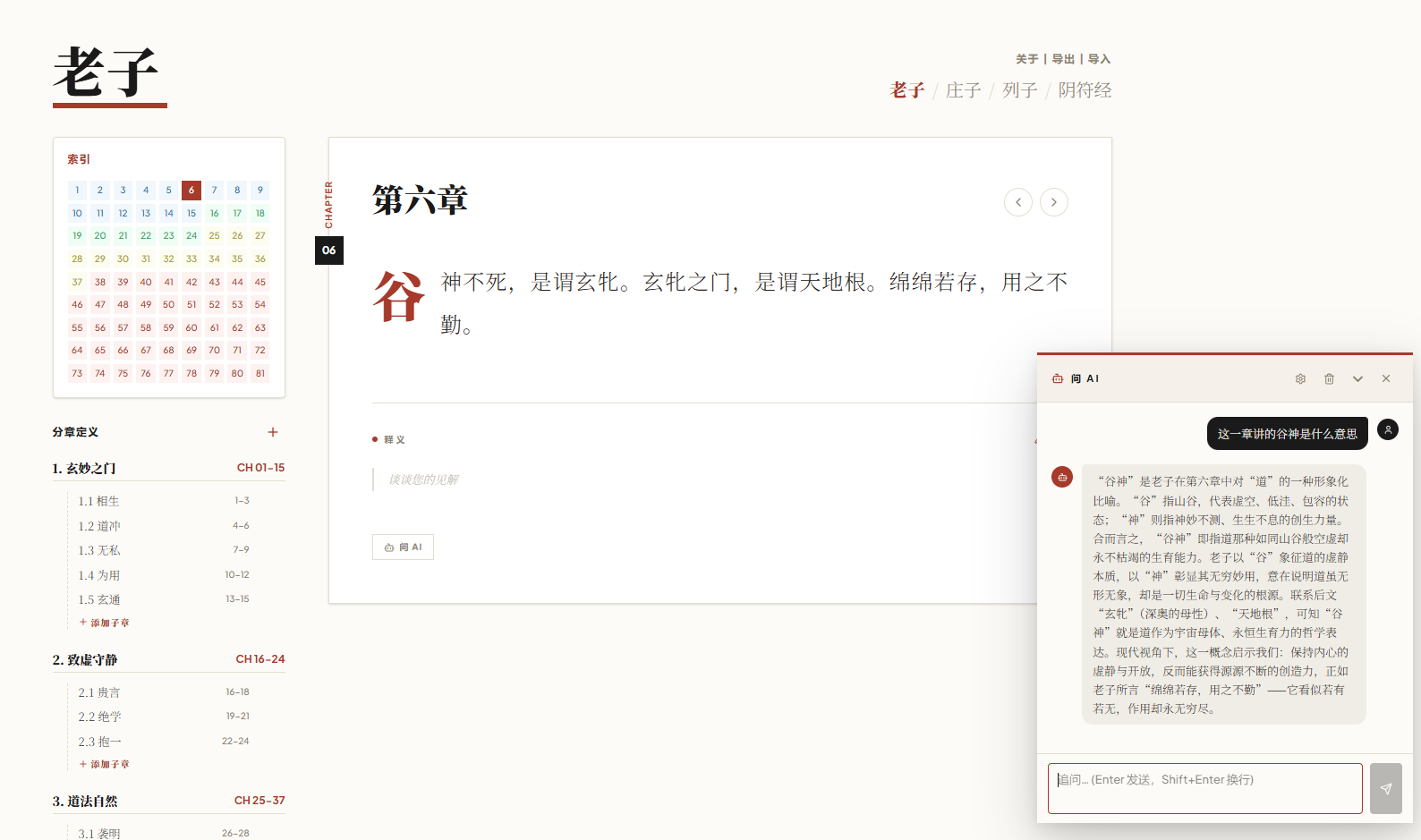The image size is (1421, 840).
Task: Collapse the AI chat panel chevron
Action: click(1357, 379)
